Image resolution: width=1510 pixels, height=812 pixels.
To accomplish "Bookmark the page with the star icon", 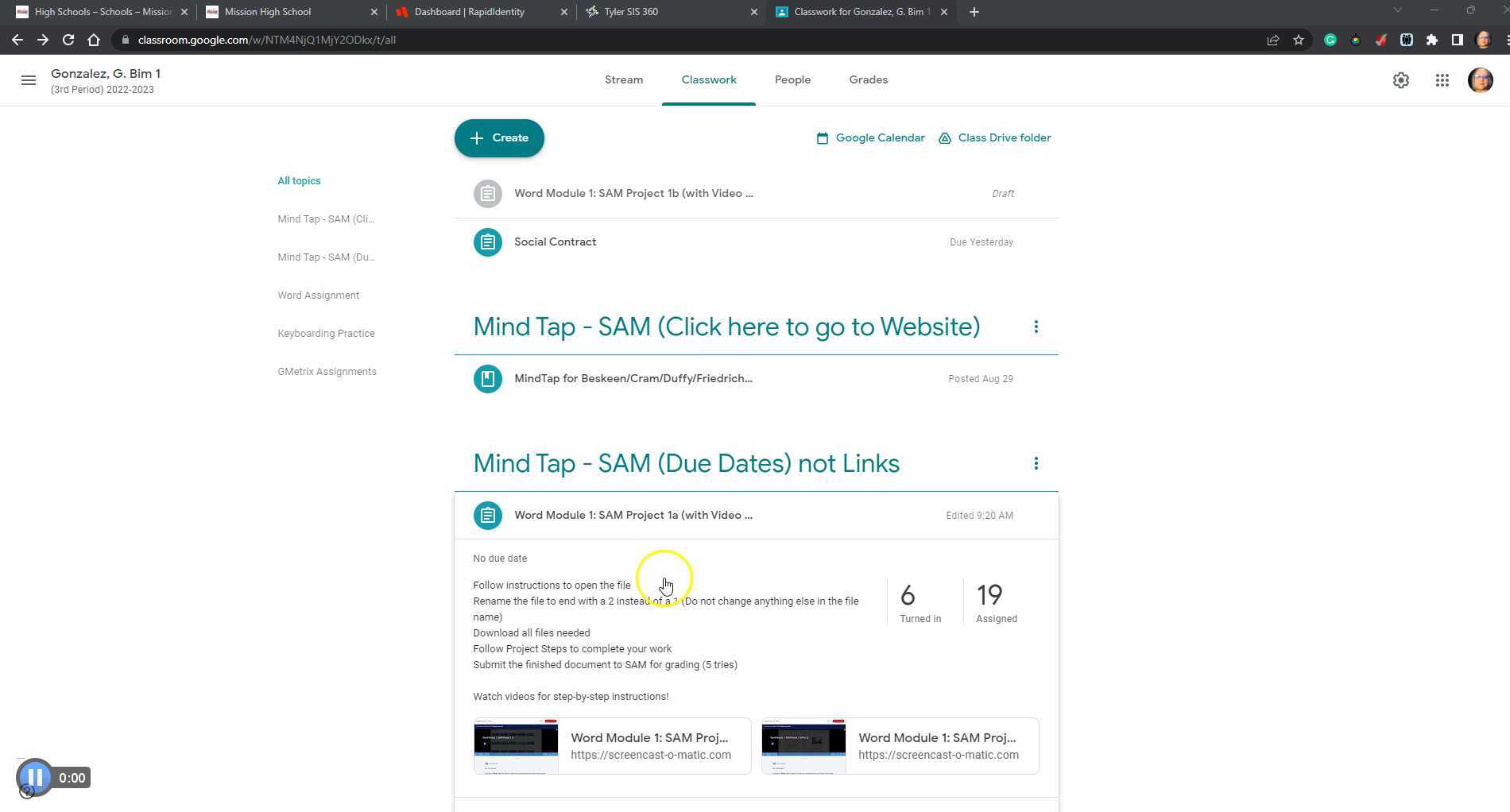I will (1297, 39).
